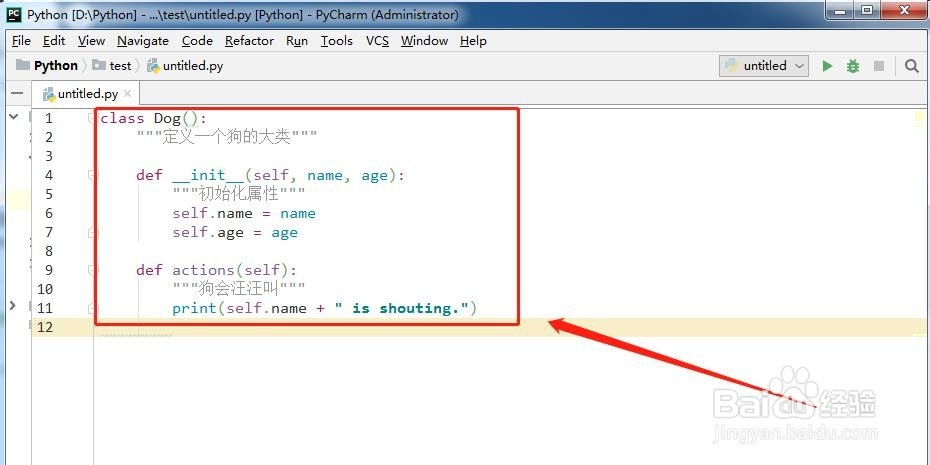Click line number 6 in the gutter

(x=49, y=213)
